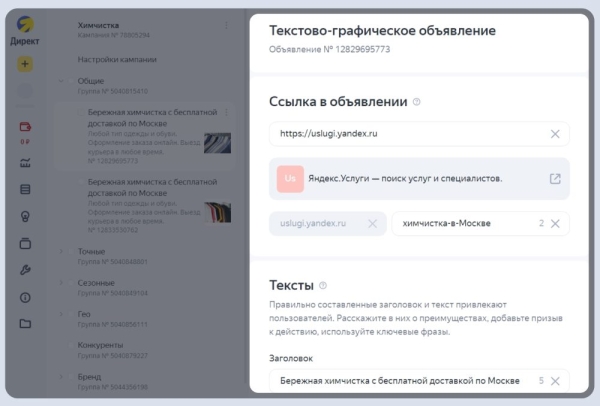Click help icon next to Ссылка в объявлении

[x=416, y=102]
